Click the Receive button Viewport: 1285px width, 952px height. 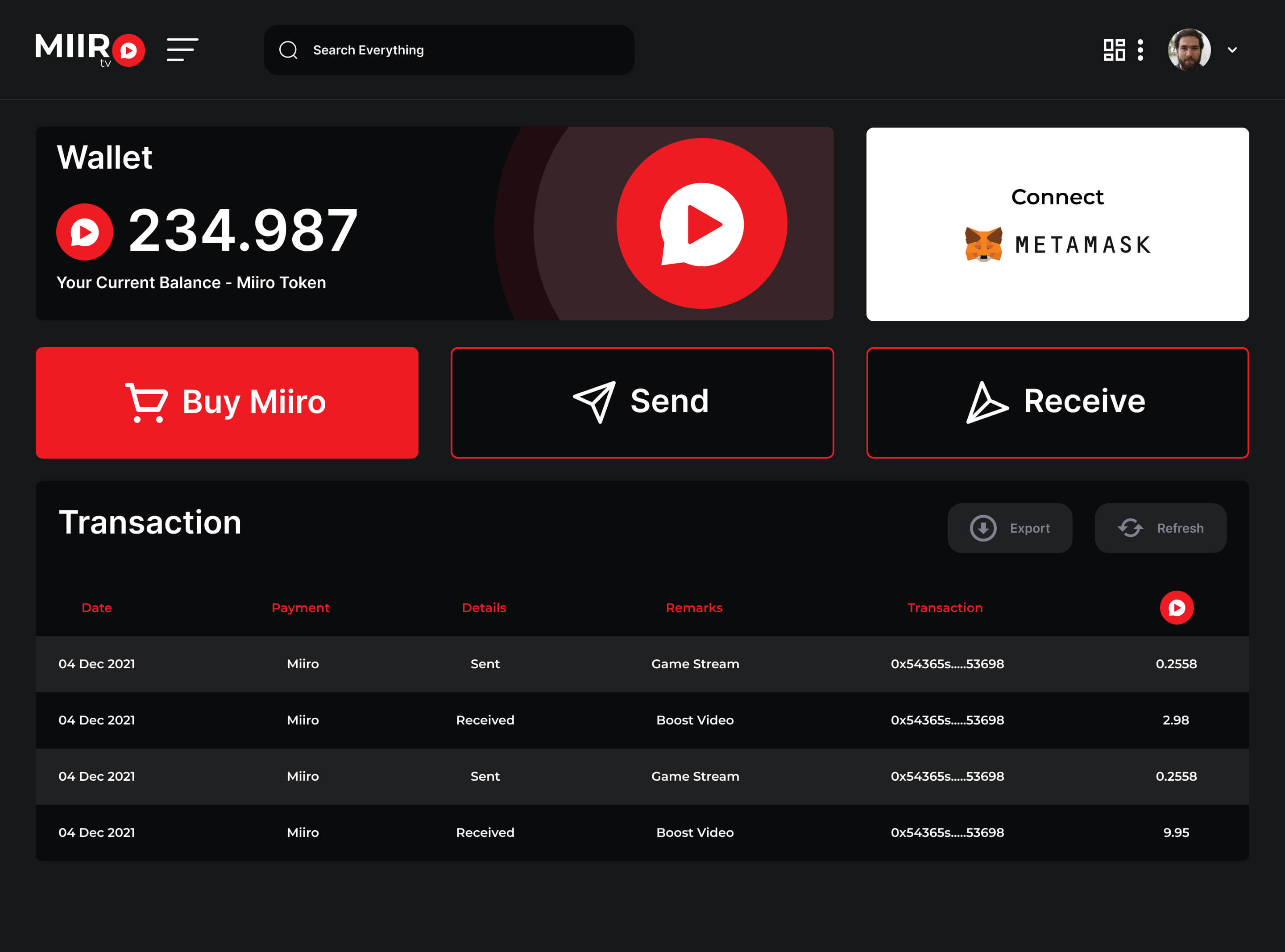(x=1057, y=402)
